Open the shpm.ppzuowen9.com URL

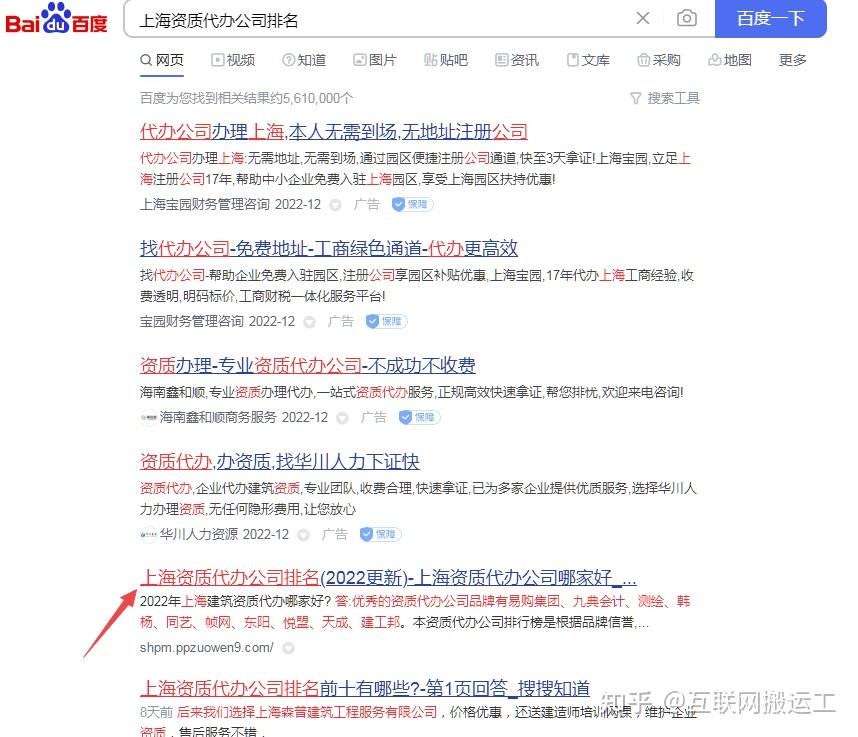coord(207,648)
